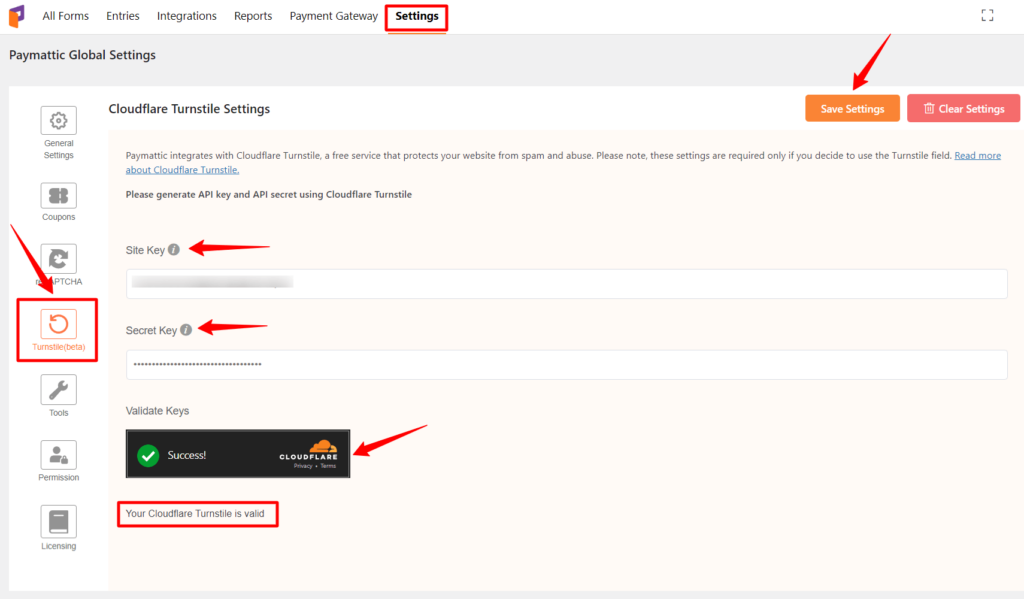Viewport: 1024px width, 599px height.
Task: Open the Reports tab
Action: 253,16
